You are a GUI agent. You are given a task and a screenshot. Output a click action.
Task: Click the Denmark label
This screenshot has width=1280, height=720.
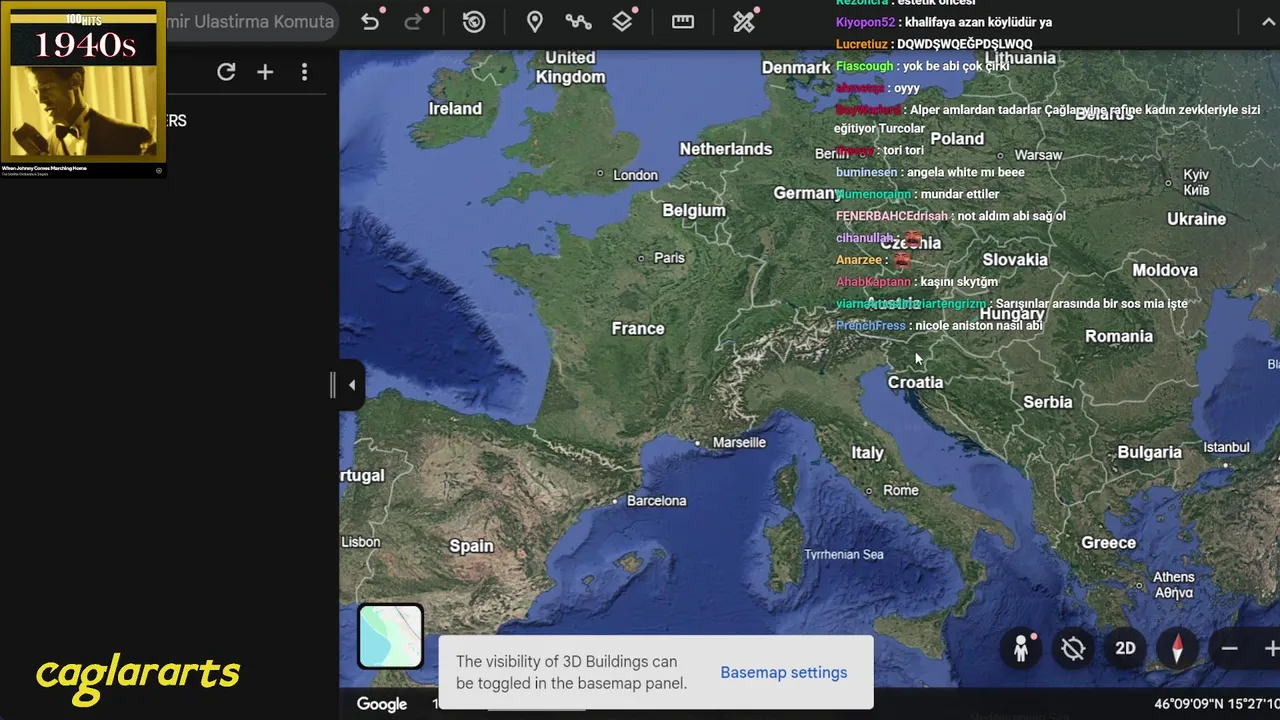[796, 67]
